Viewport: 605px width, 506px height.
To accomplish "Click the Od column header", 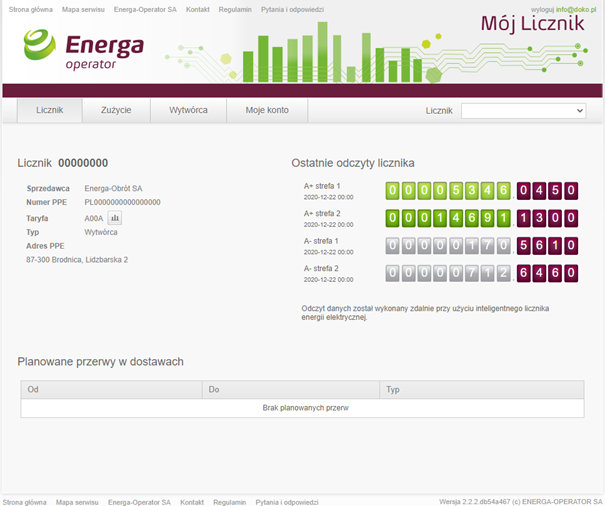I will point(112,389).
